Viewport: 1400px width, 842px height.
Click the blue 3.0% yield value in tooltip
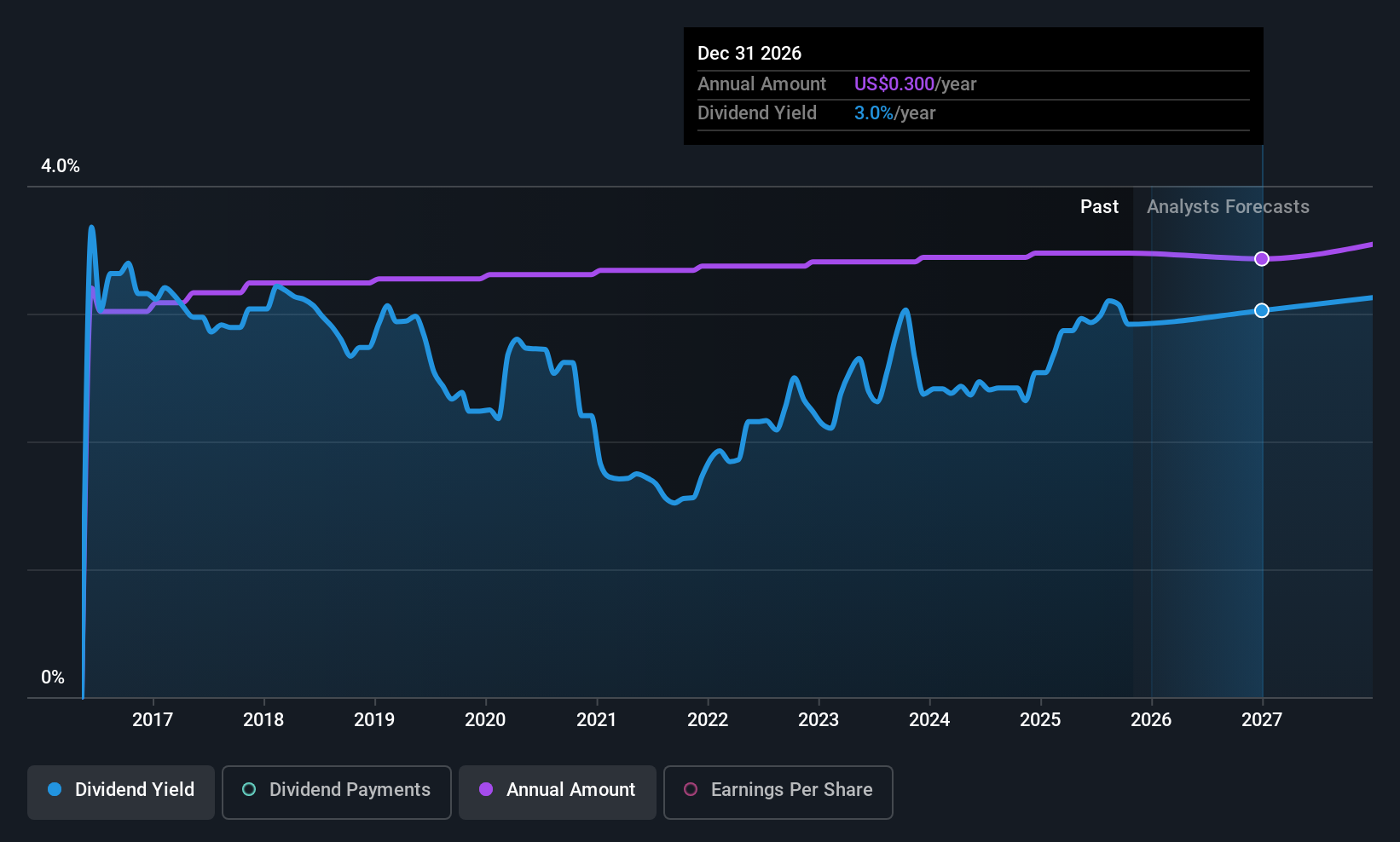874,112
